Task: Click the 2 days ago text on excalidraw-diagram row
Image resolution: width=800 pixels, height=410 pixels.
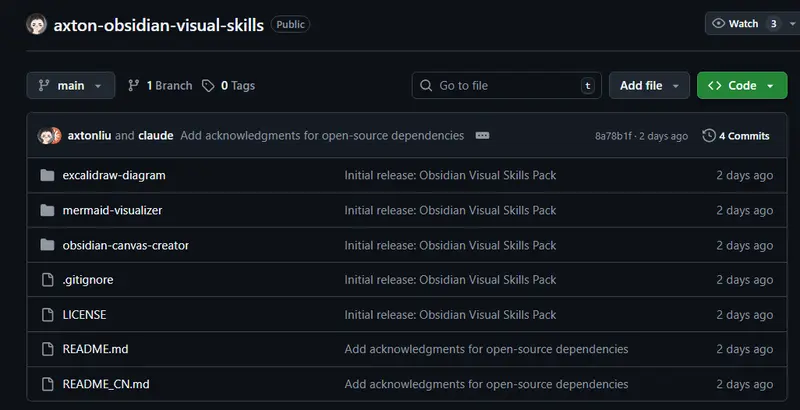Action: (x=744, y=175)
